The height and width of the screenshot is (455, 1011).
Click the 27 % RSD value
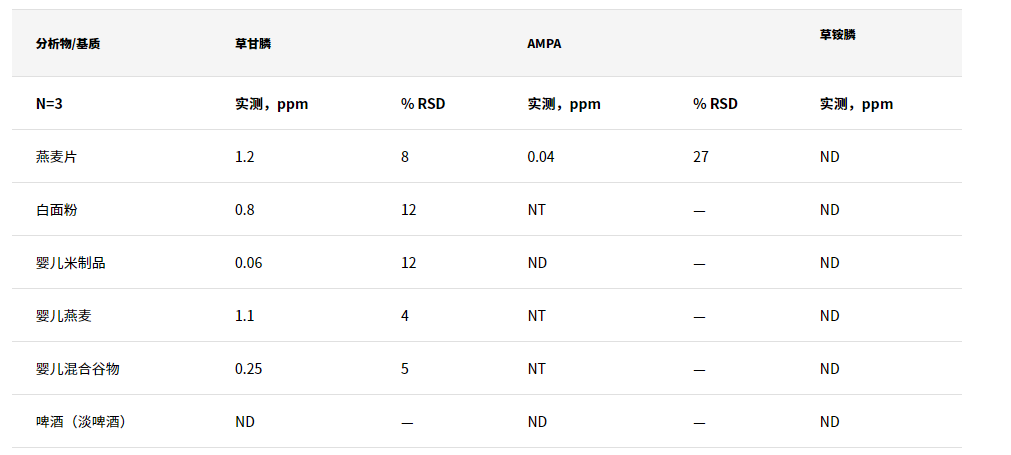coord(701,157)
